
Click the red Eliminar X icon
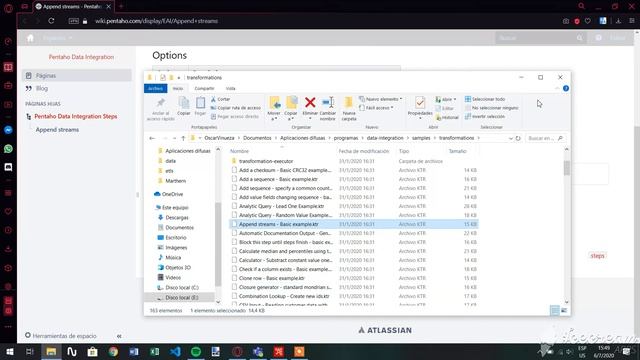(310, 102)
